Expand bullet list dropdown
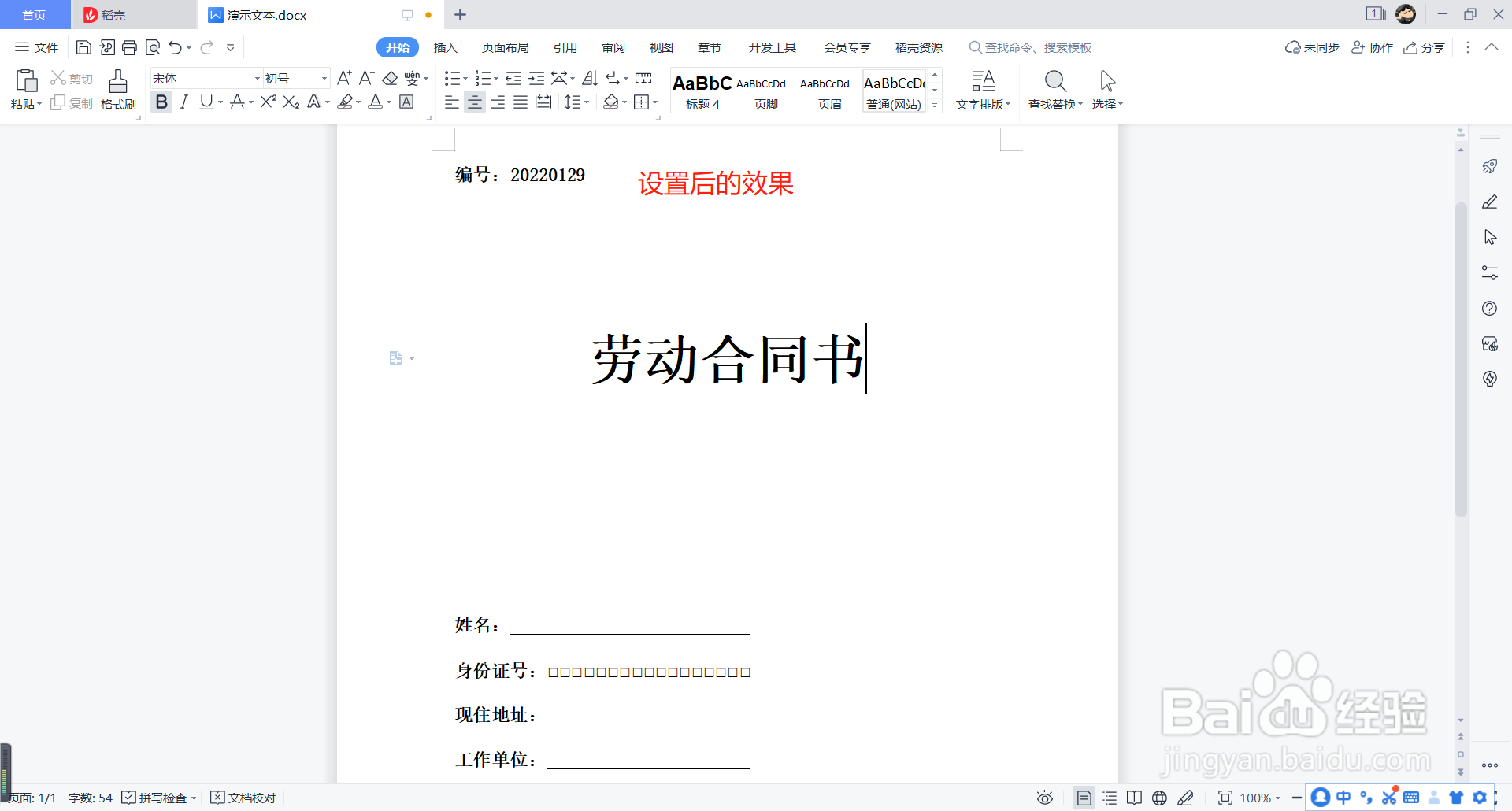Viewport: 1512px width, 811px height. [x=465, y=79]
